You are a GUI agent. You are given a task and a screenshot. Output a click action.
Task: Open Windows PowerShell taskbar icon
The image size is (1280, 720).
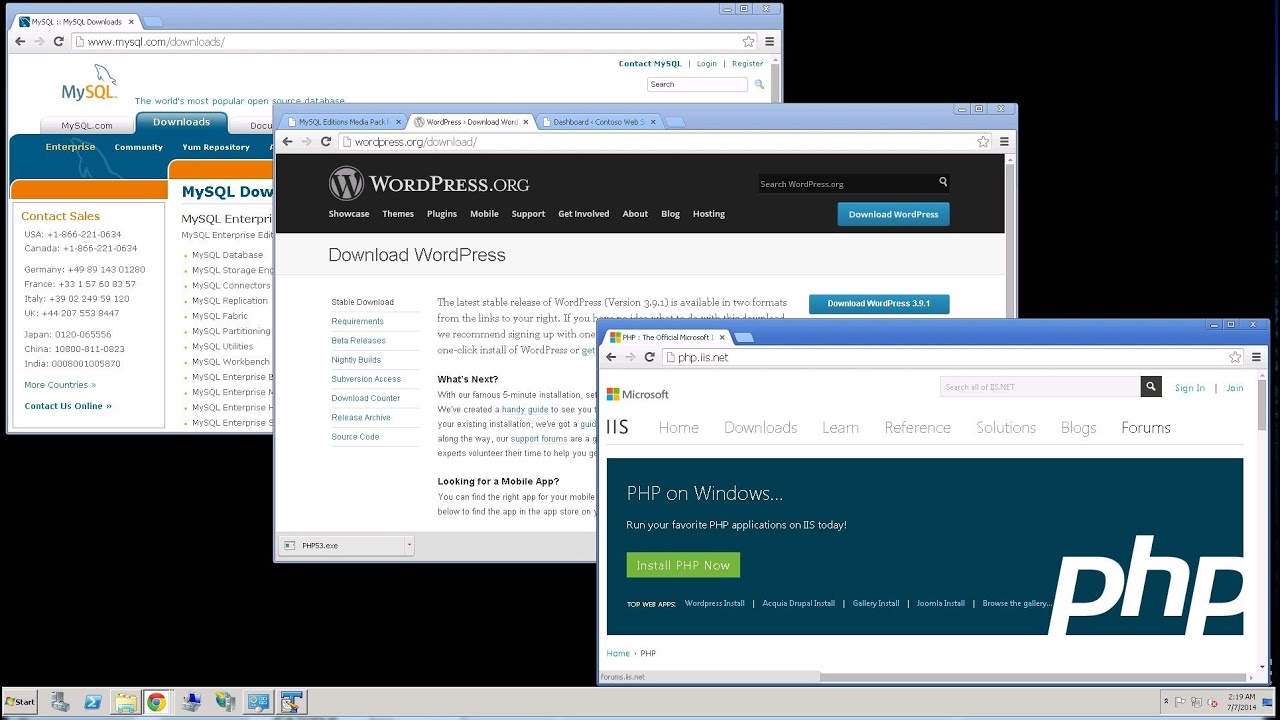tap(91, 702)
